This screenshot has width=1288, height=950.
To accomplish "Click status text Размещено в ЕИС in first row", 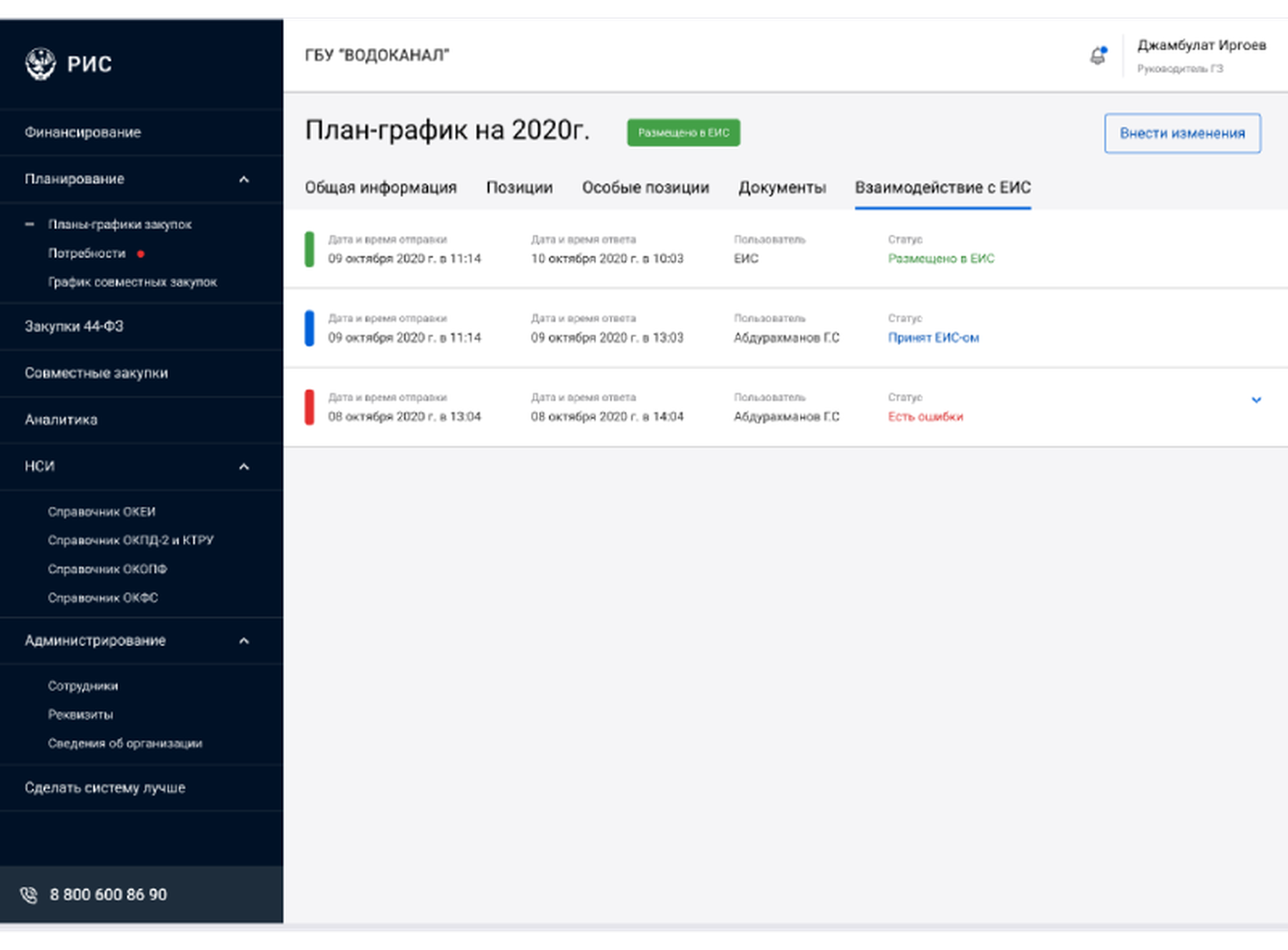I will pyautogui.click(x=941, y=258).
